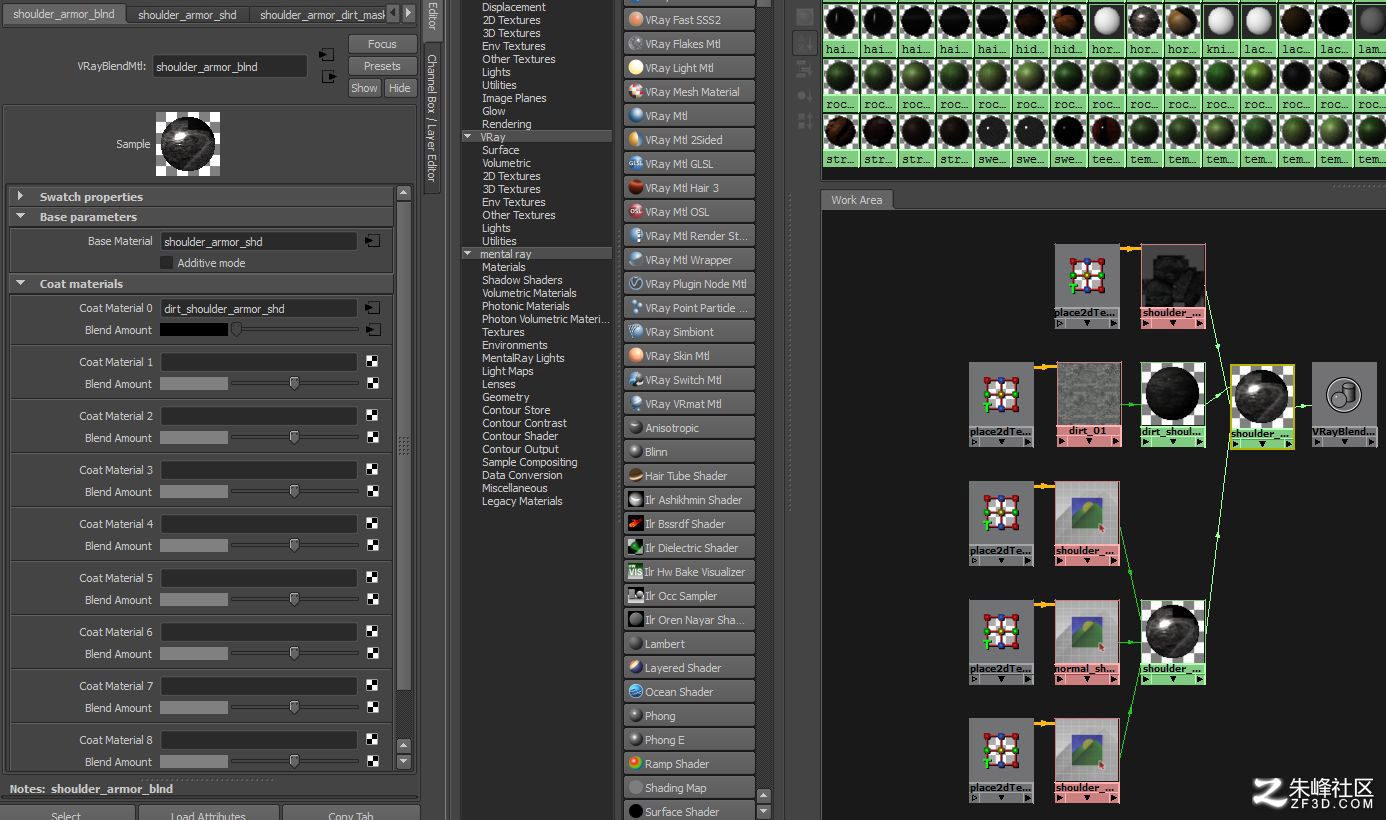Adjust the Coat Material 4 Blend Amount slider
This screenshot has width=1386, height=820.
point(296,546)
